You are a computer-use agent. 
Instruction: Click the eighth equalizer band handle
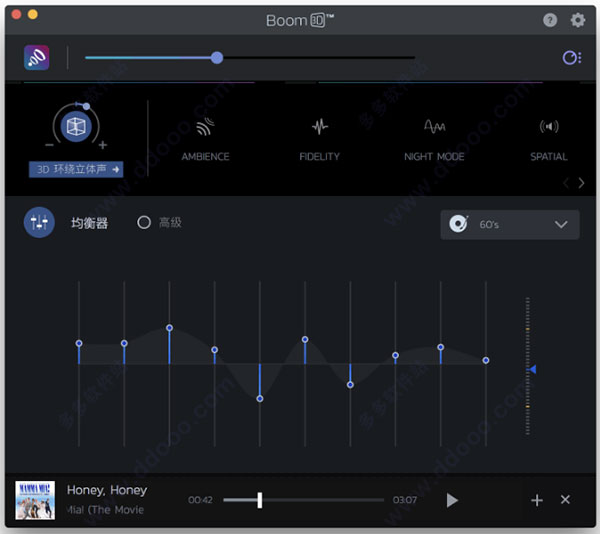tap(395, 355)
